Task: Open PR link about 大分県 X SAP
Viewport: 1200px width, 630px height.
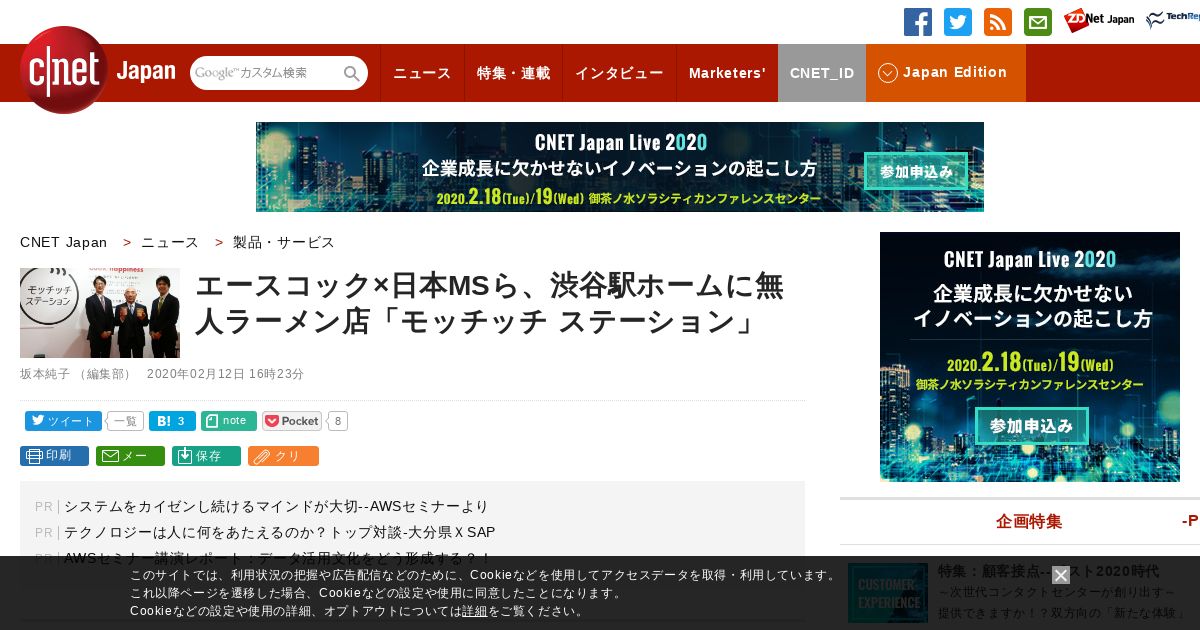Action: click(x=279, y=532)
